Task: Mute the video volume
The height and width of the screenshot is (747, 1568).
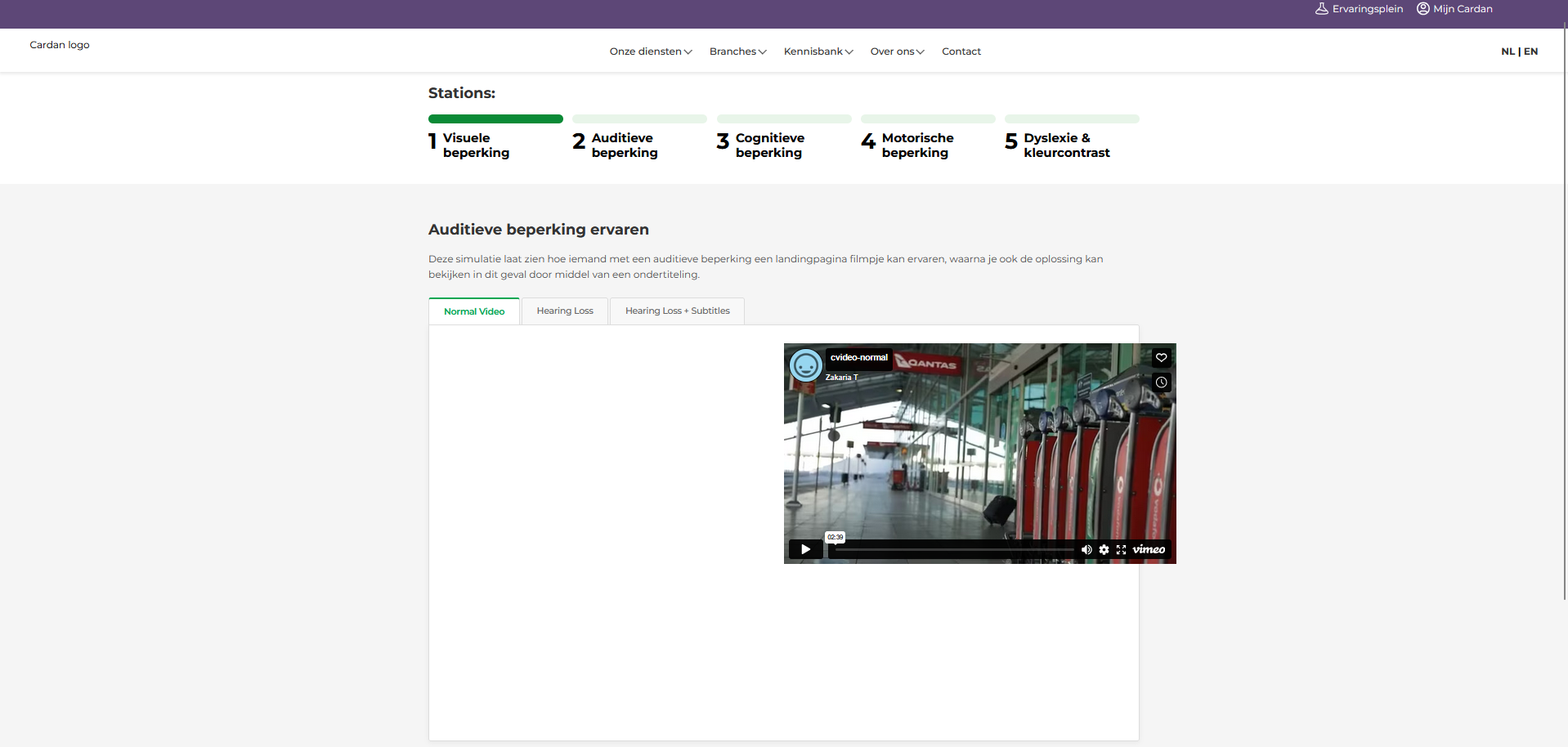Action: (1086, 550)
